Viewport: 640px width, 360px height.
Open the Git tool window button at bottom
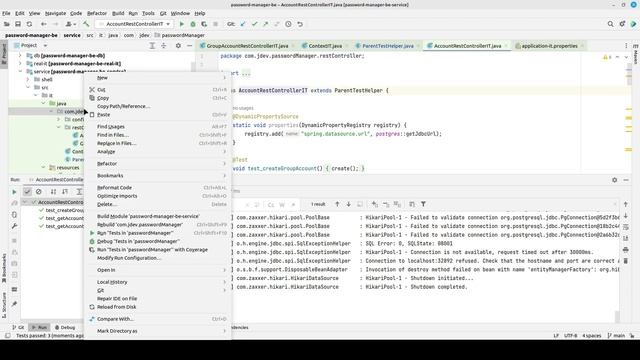18,327
